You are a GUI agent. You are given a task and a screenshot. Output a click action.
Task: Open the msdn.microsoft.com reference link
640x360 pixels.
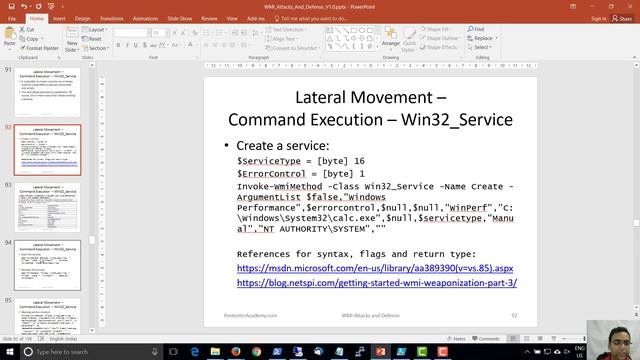(375, 268)
